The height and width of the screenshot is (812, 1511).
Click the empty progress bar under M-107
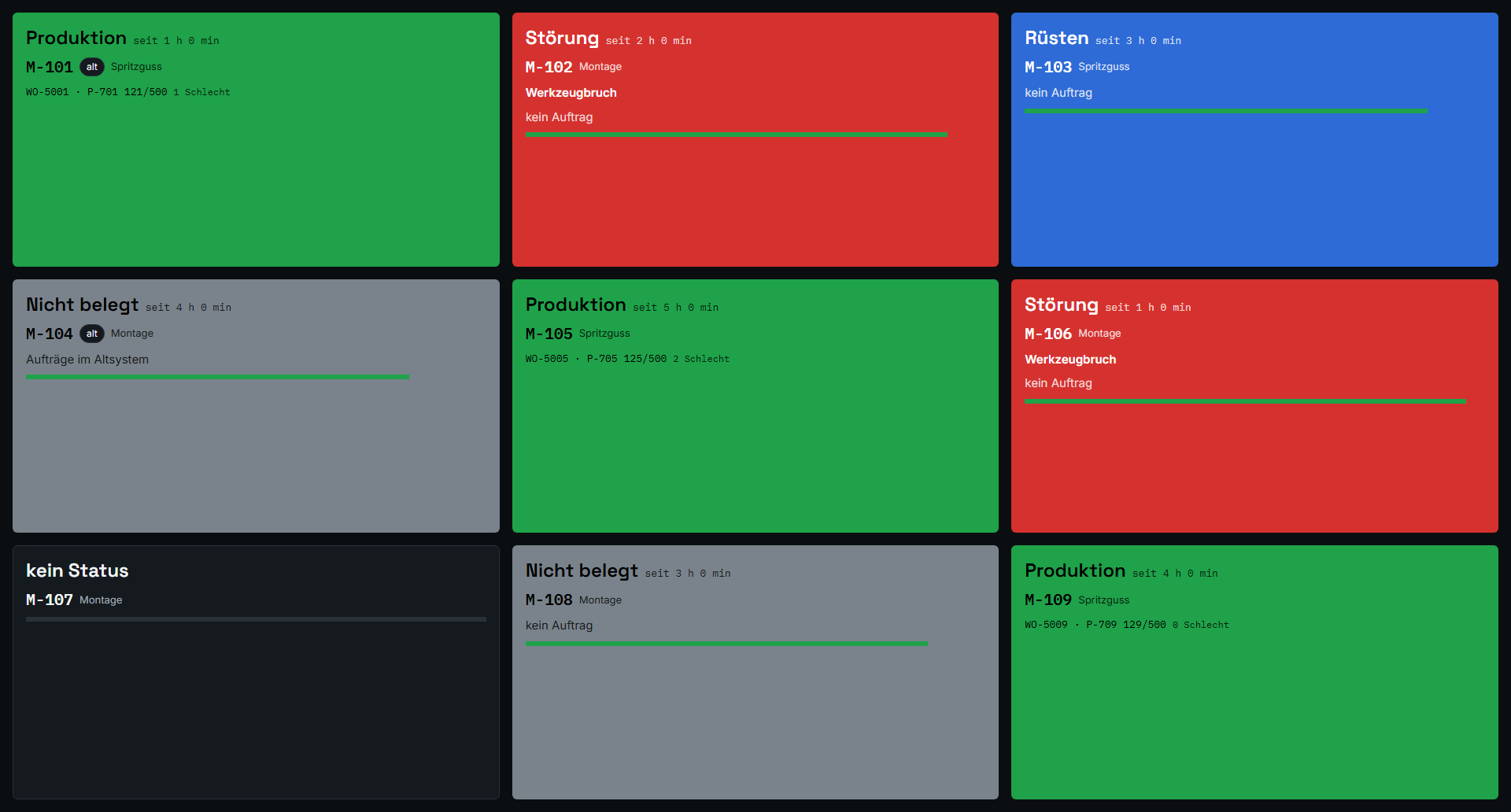[x=256, y=619]
